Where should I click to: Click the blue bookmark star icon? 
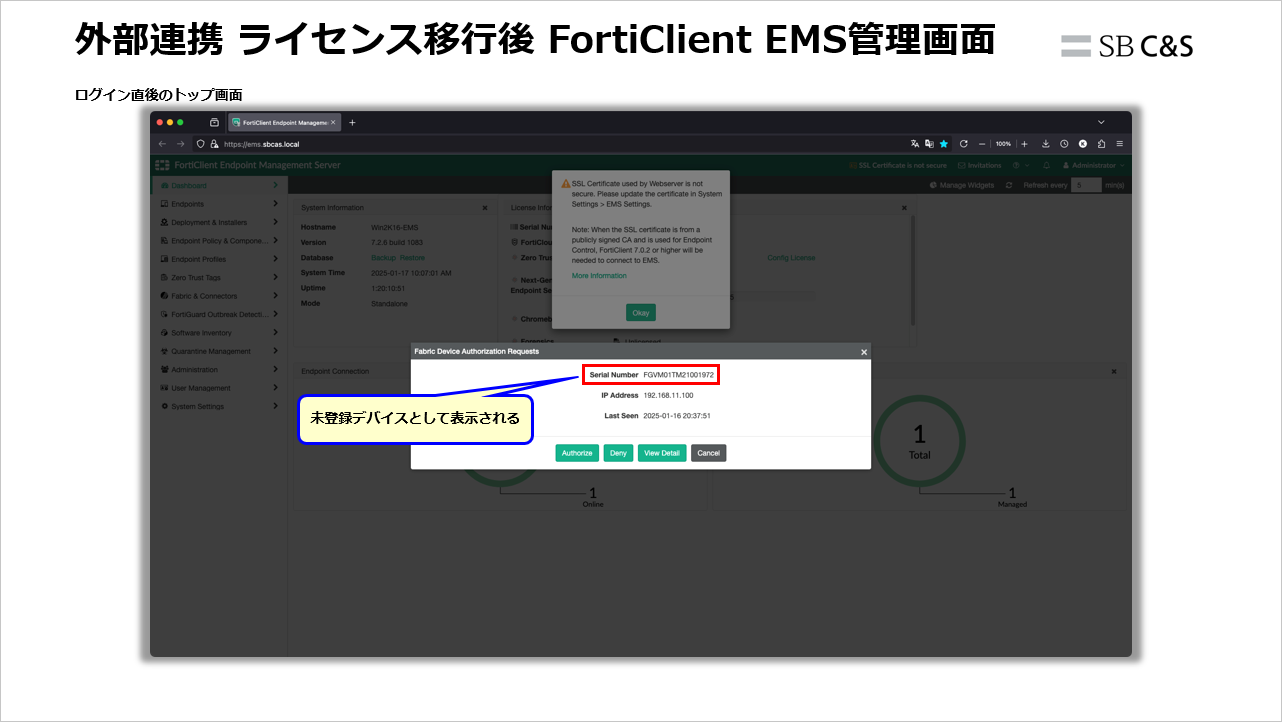click(943, 144)
